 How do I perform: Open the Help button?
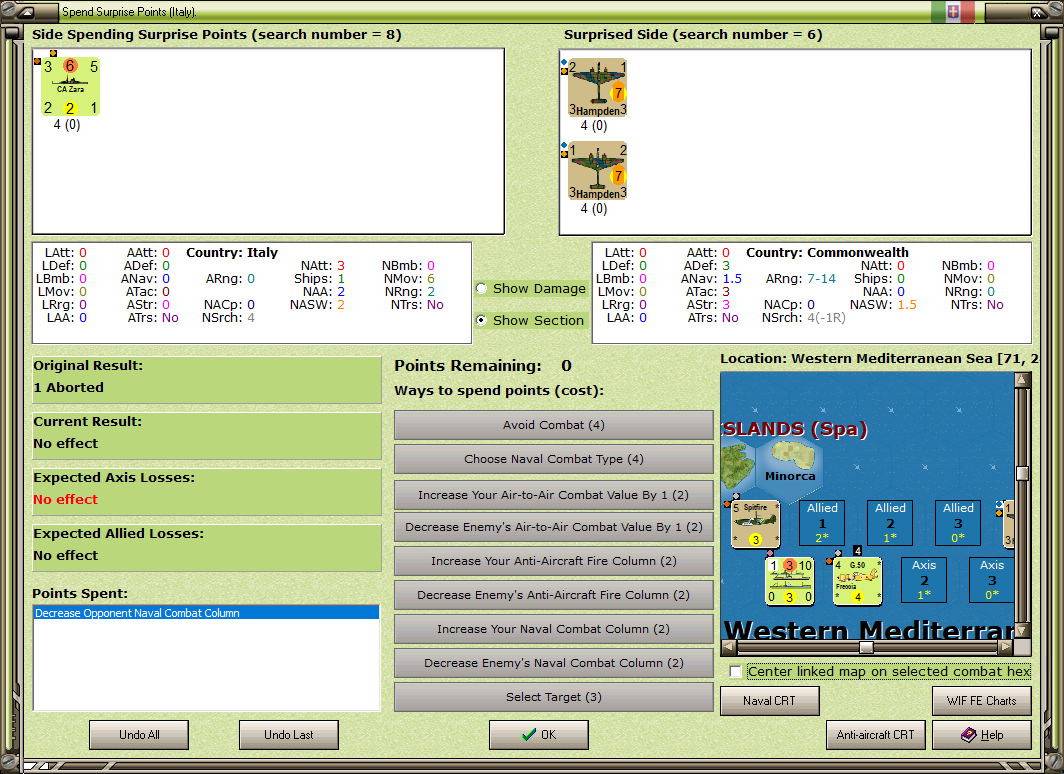click(982, 735)
